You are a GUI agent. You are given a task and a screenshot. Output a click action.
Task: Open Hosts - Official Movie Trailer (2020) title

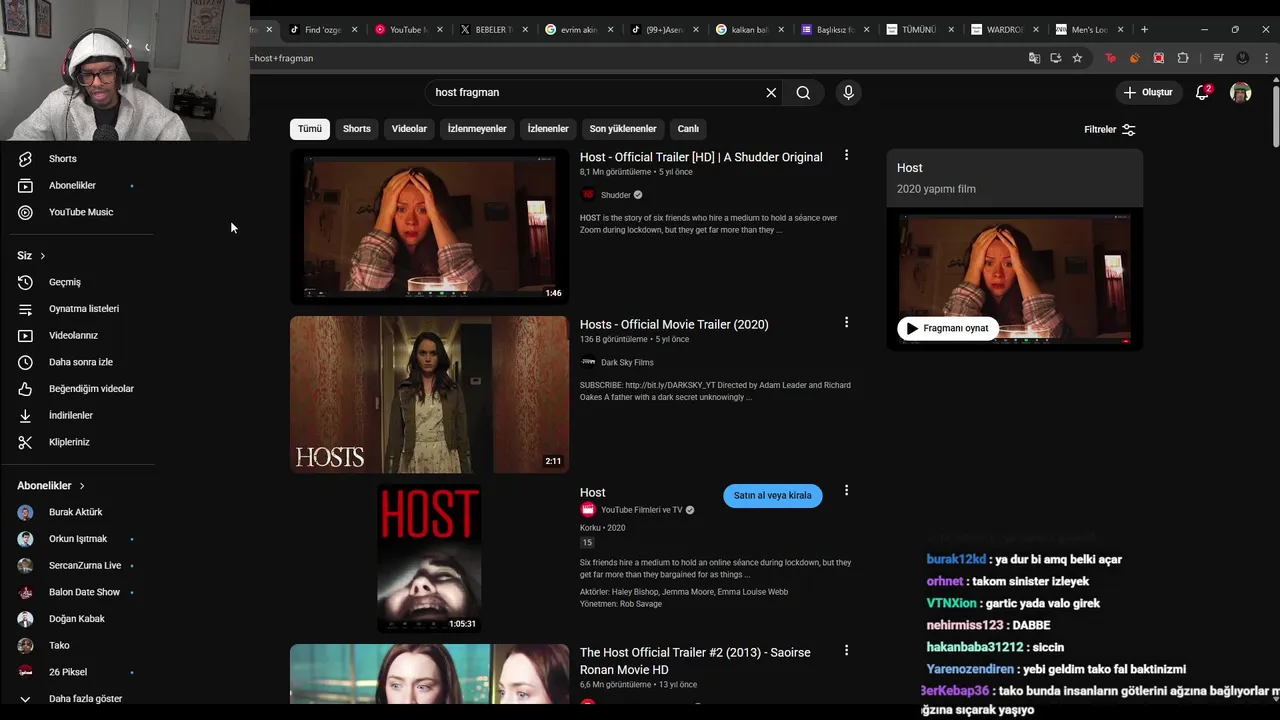(x=674, y=324)
